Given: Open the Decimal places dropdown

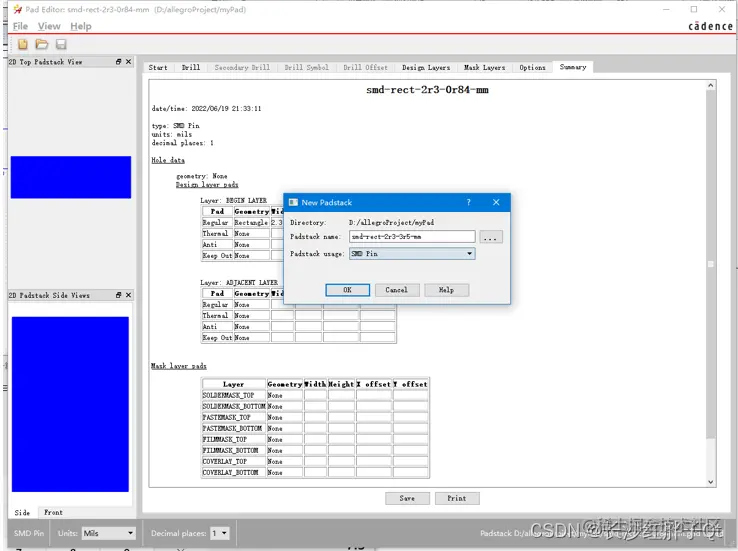Looking at the screenshot, I should [220, 533].
